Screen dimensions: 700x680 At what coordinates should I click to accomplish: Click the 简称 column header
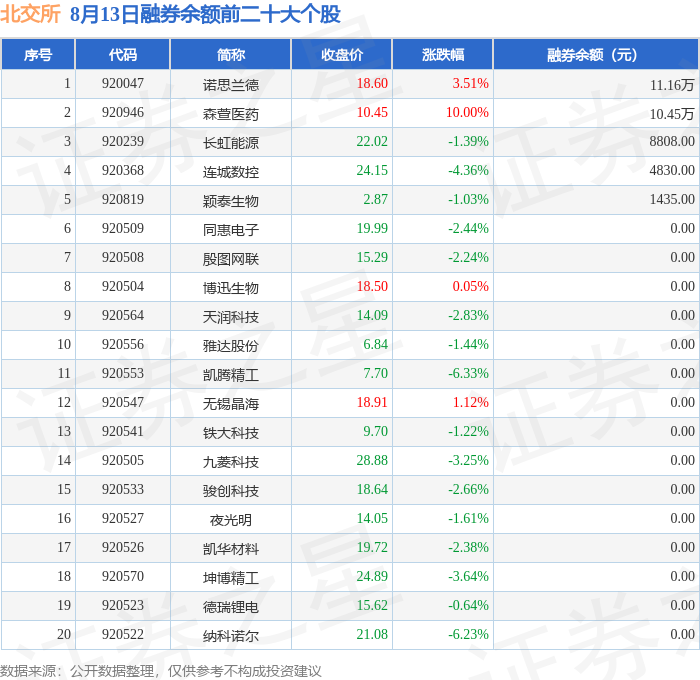230,54
